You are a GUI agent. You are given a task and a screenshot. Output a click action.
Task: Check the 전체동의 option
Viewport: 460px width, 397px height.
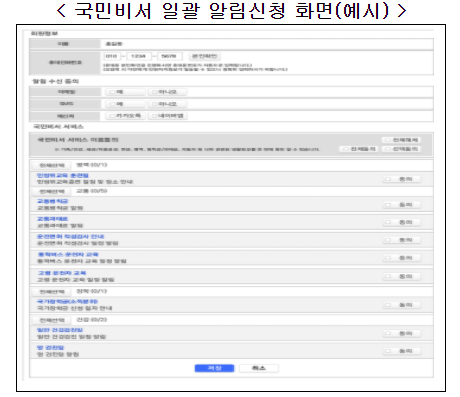coord(359,149)
